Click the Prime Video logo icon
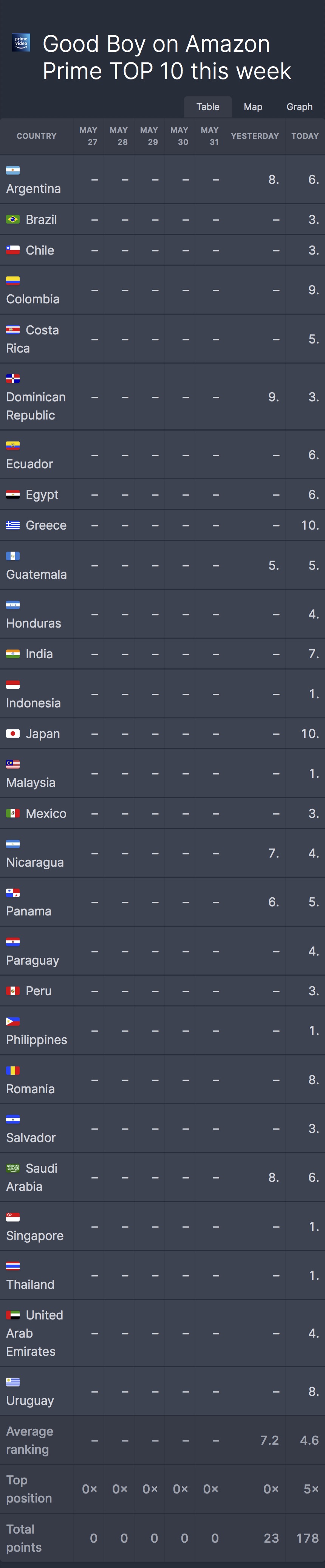 point(21,43)
